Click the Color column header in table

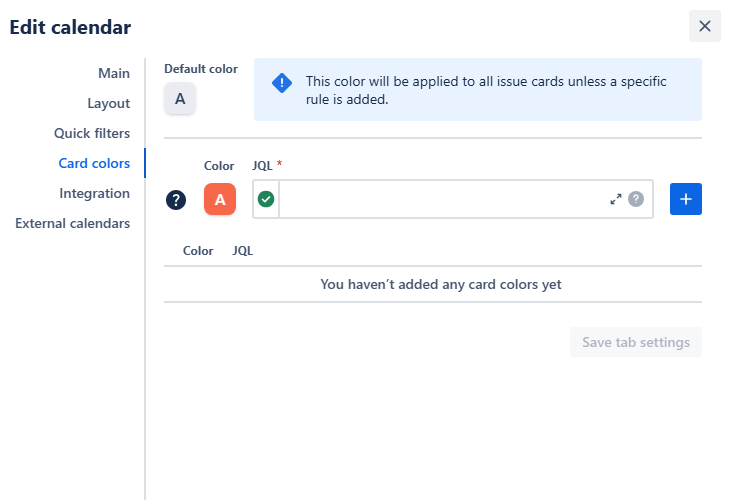(x=198, y=251)
